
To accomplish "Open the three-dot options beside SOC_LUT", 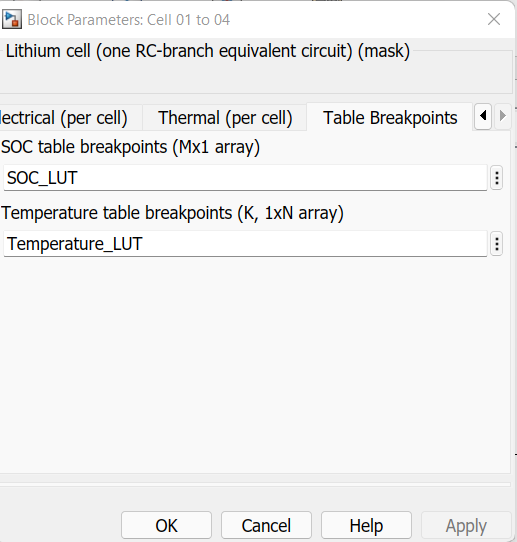I will point(497,178).
